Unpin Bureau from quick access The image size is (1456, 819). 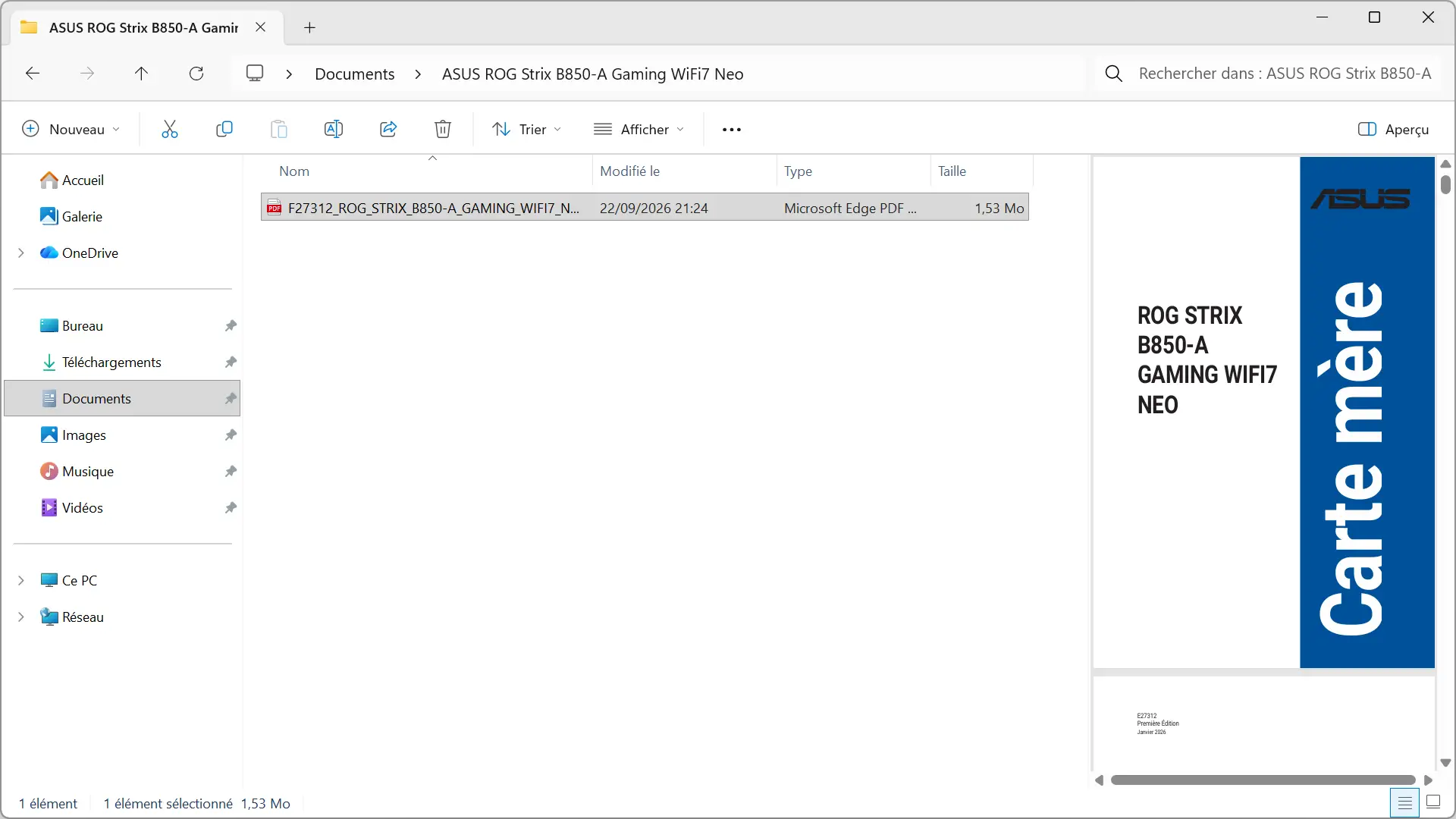point(231,325)
